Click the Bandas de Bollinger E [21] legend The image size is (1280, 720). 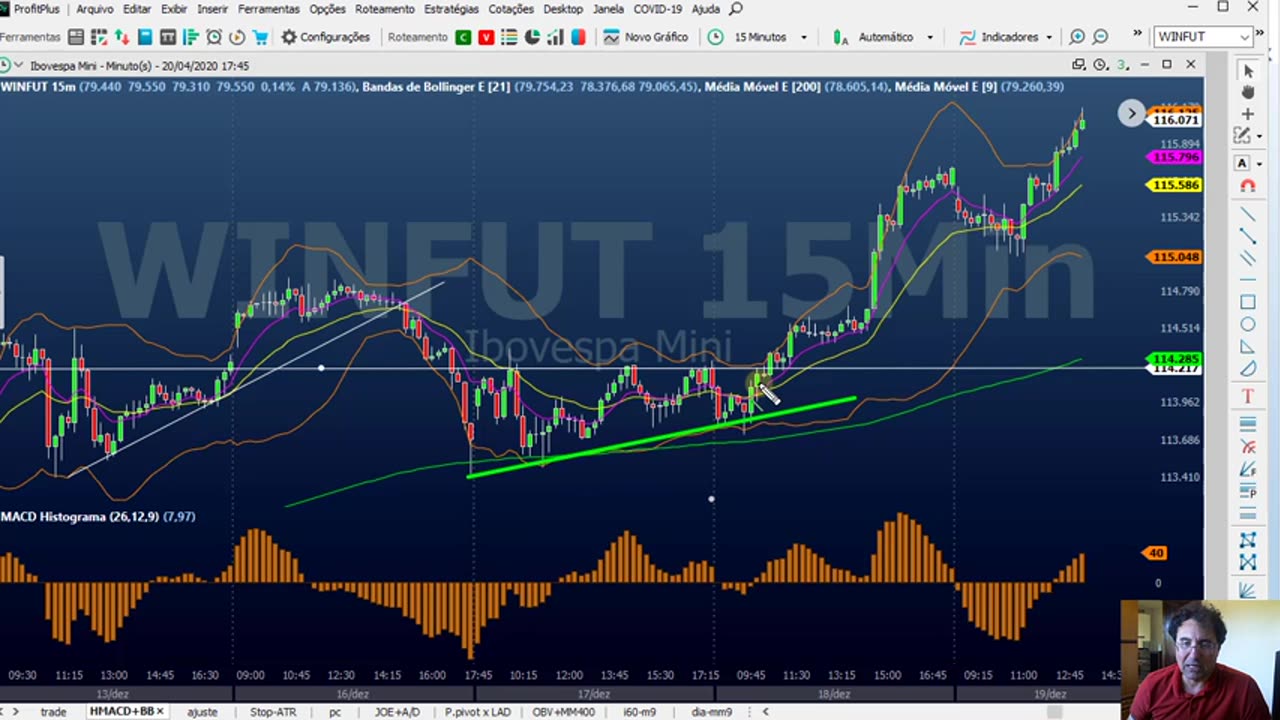coord(436,87)
